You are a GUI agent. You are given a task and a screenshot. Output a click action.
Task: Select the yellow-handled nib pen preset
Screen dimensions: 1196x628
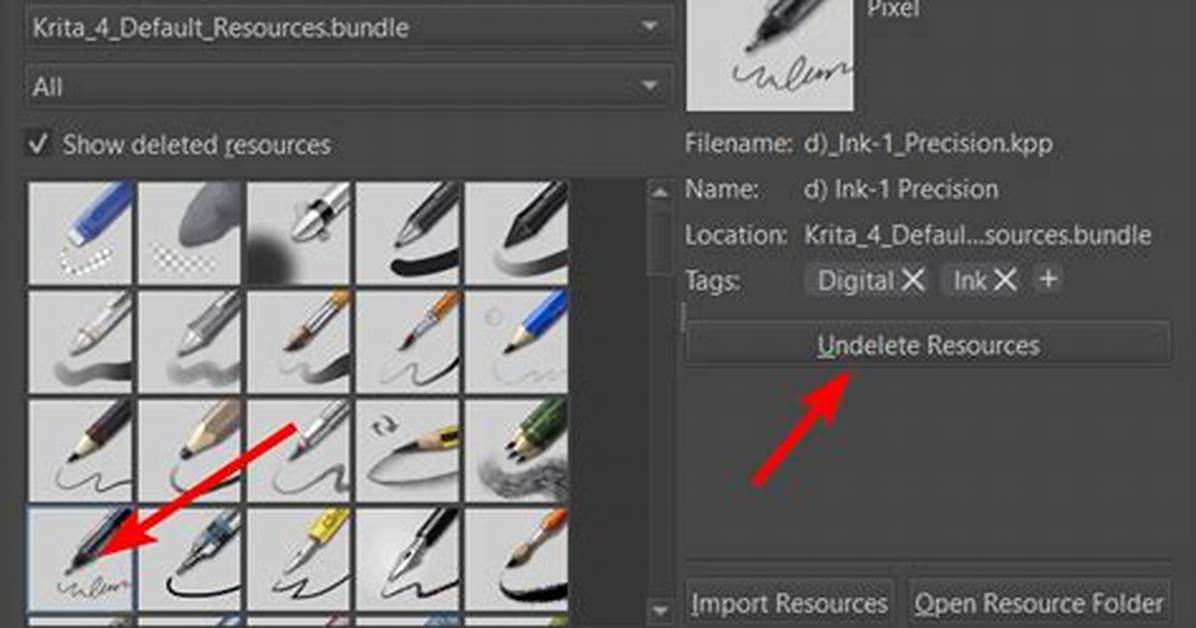tap(299, 559)
